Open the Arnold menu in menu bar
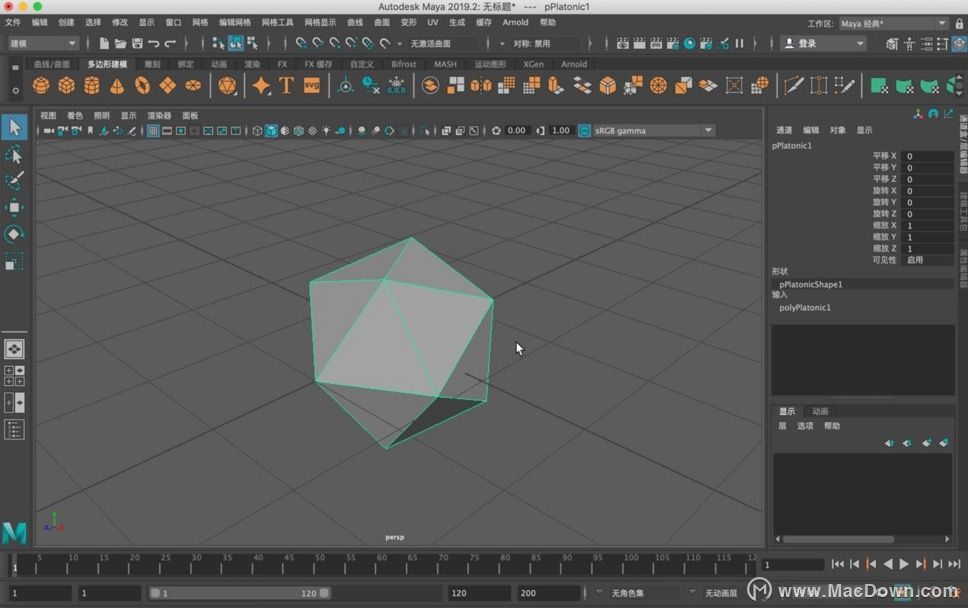Viewport: 968px width, 608px height. 515,22
